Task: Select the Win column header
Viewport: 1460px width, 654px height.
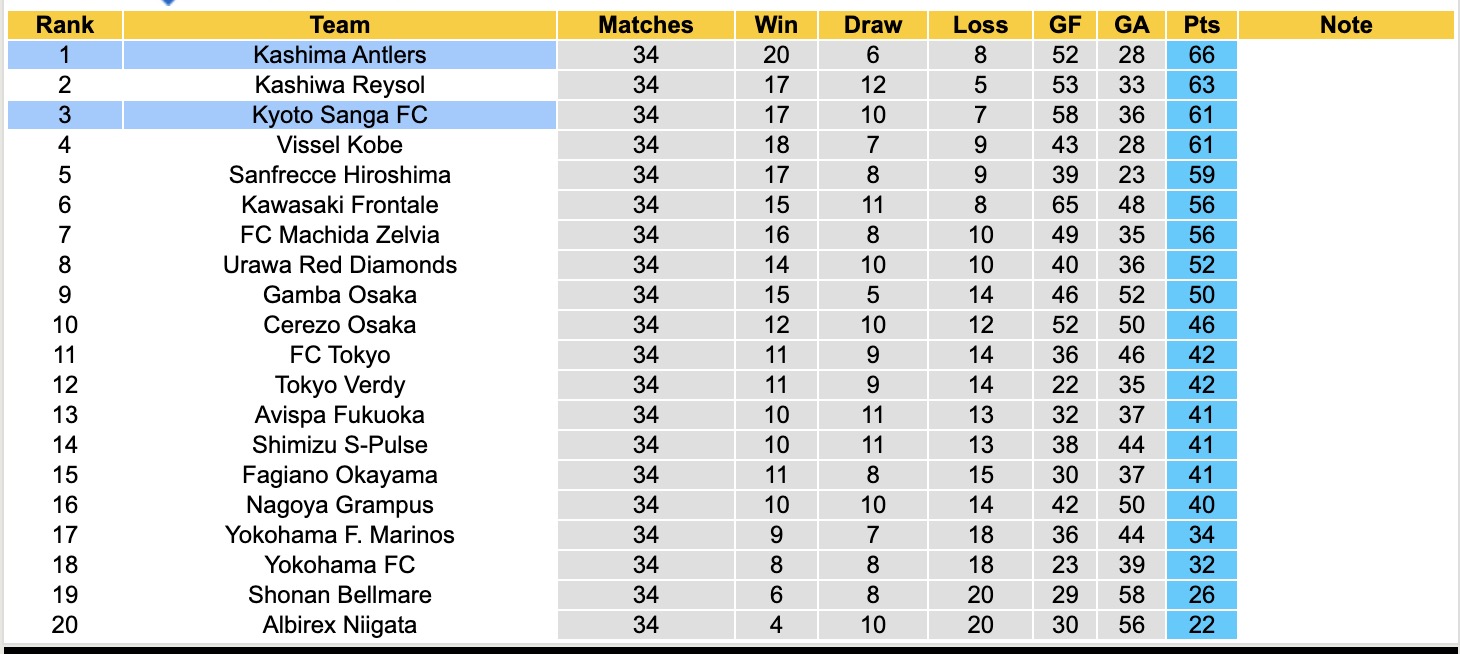Action: pos(776,25)
